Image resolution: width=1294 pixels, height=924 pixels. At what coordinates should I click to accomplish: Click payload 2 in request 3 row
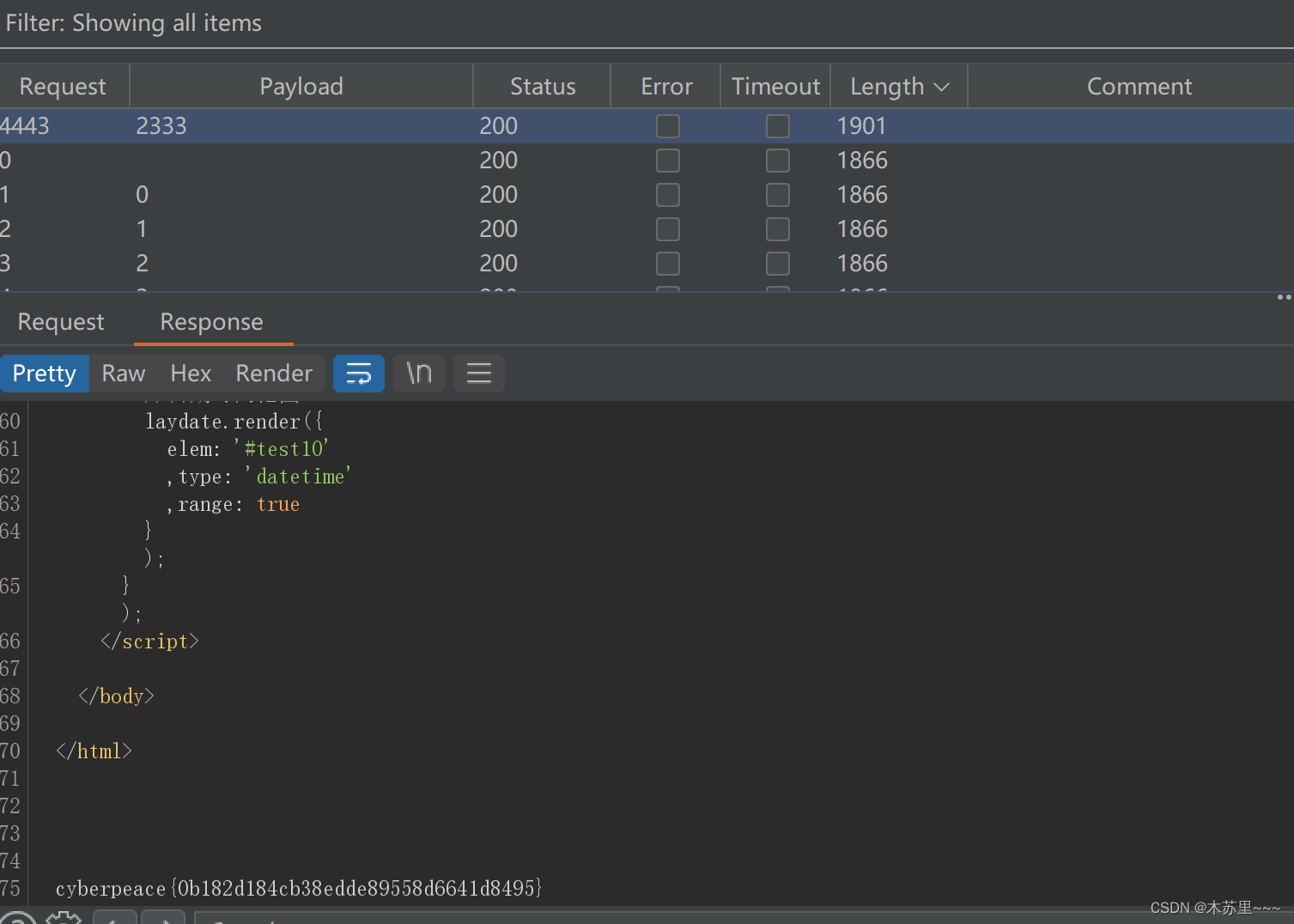tap(143, 264)
